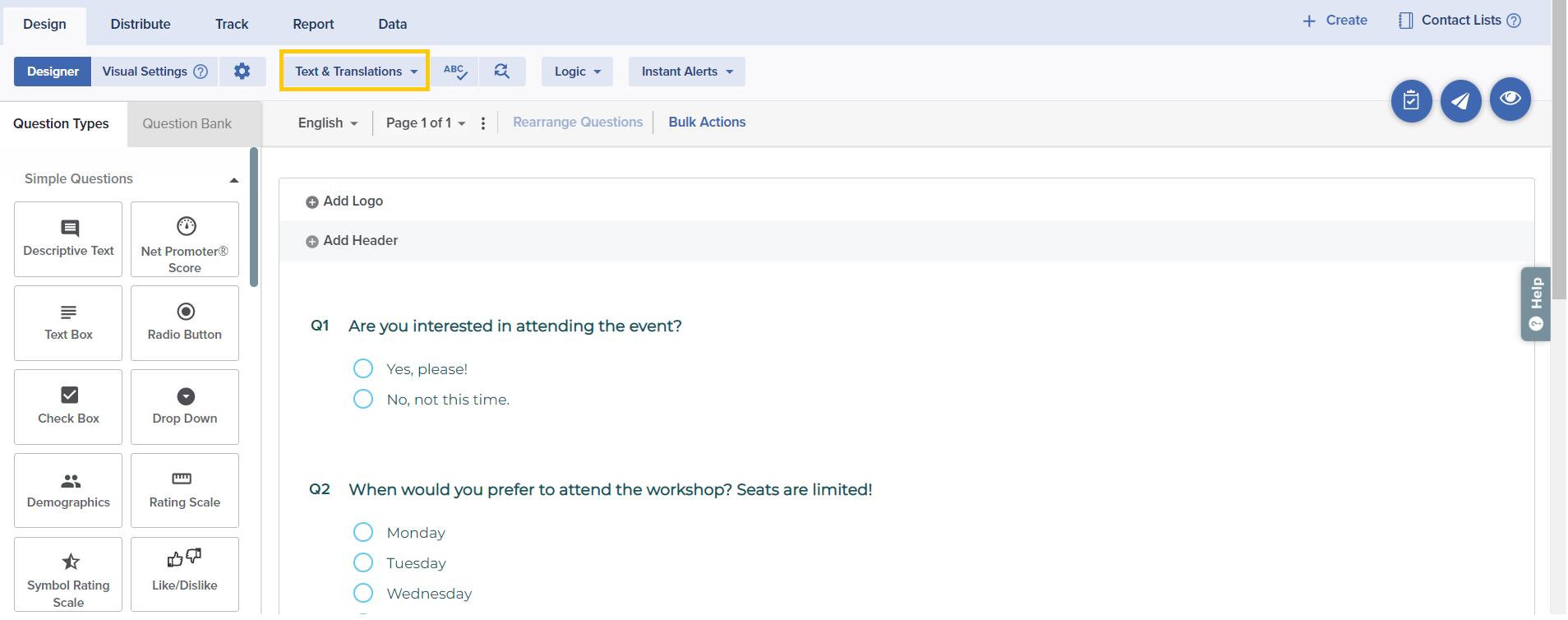Open survey preview with the eye icon
Screen dimensions: 1568x620
pyautogui.click(x=1510, y=99)
